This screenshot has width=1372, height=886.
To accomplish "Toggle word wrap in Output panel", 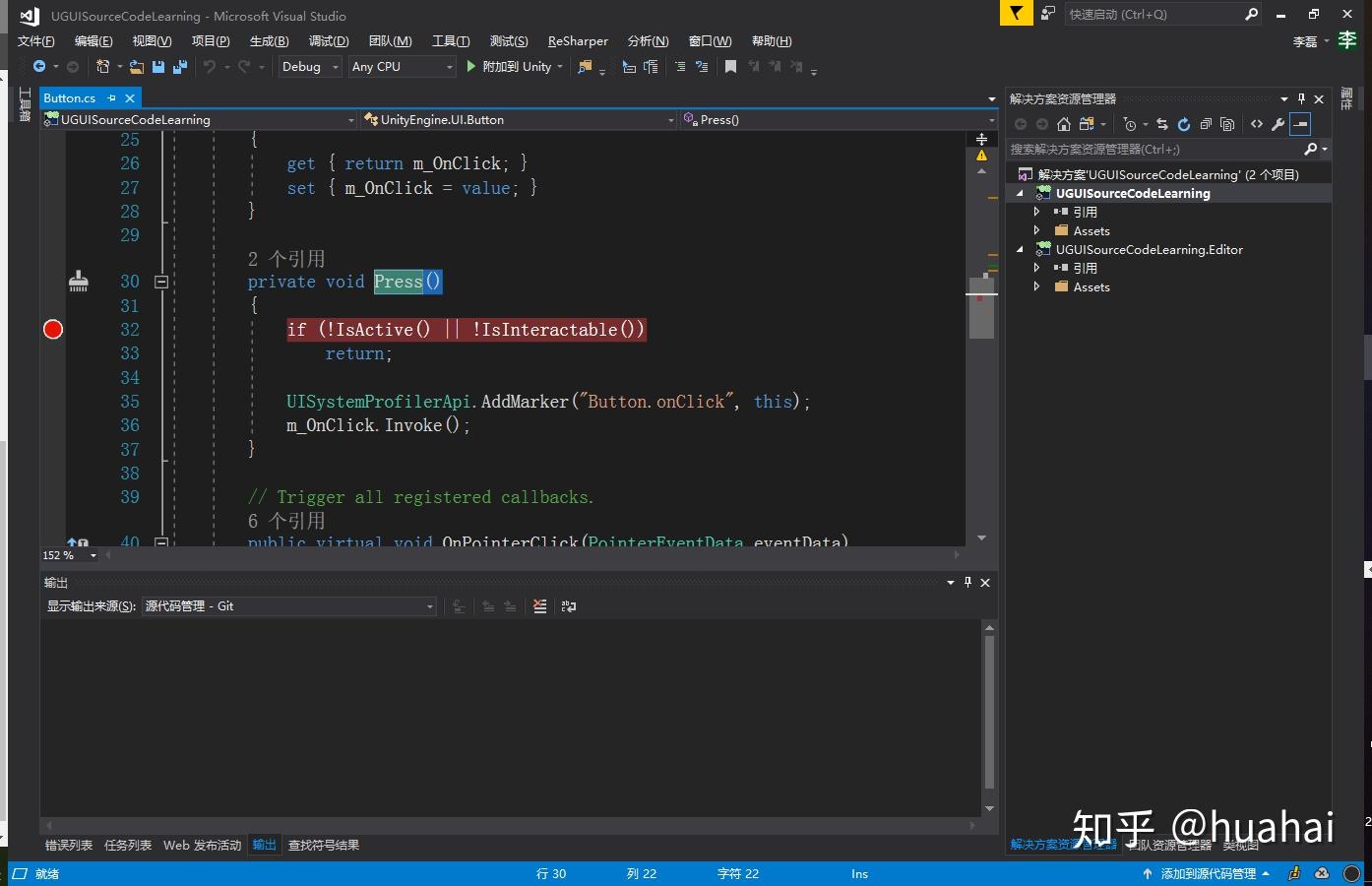I will pyautogui.click(x=569, y=606).
